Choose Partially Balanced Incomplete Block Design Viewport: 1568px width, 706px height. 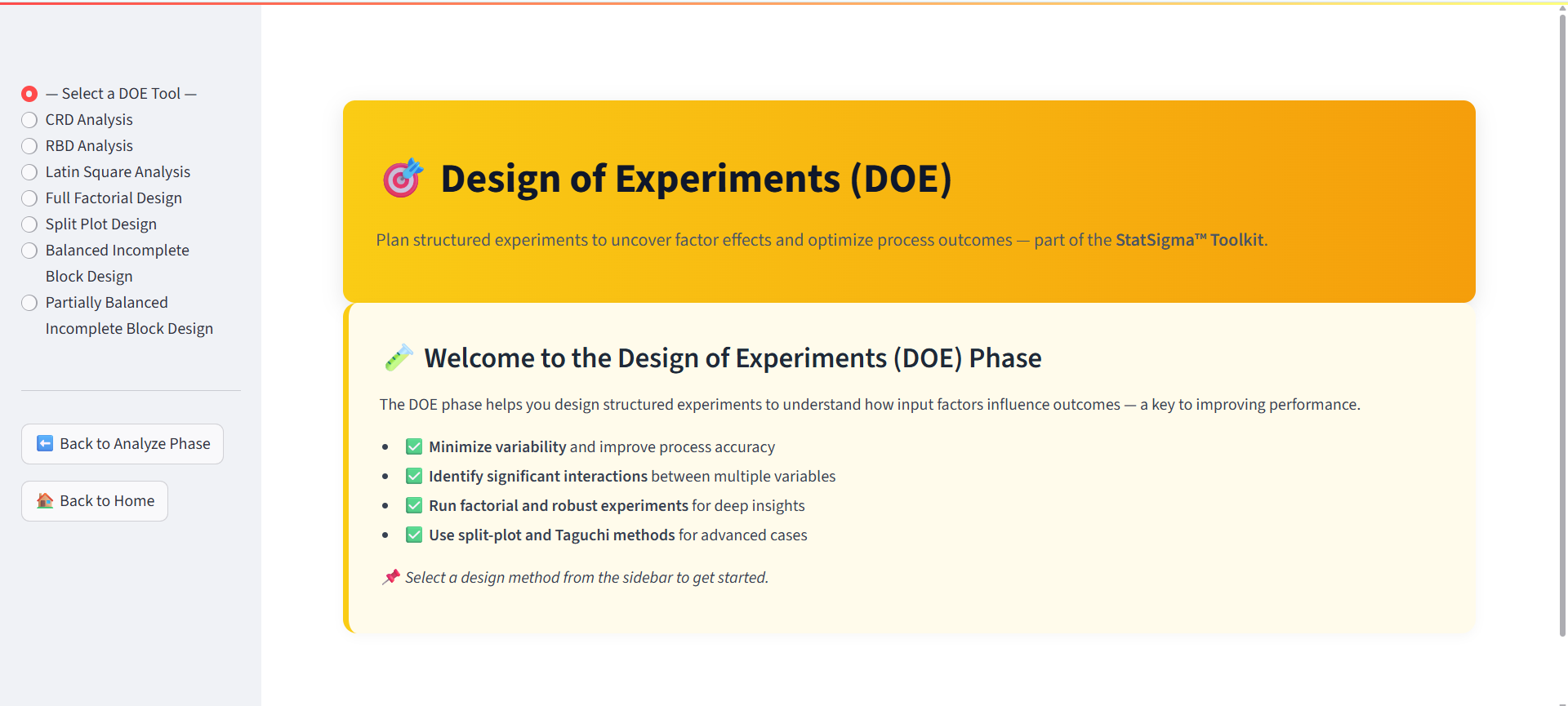(118, 315)
